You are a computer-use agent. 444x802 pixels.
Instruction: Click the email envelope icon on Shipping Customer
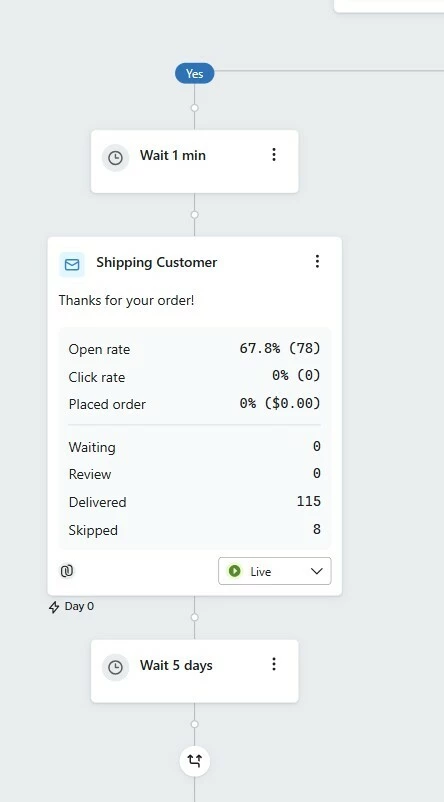tap(72, 264)
